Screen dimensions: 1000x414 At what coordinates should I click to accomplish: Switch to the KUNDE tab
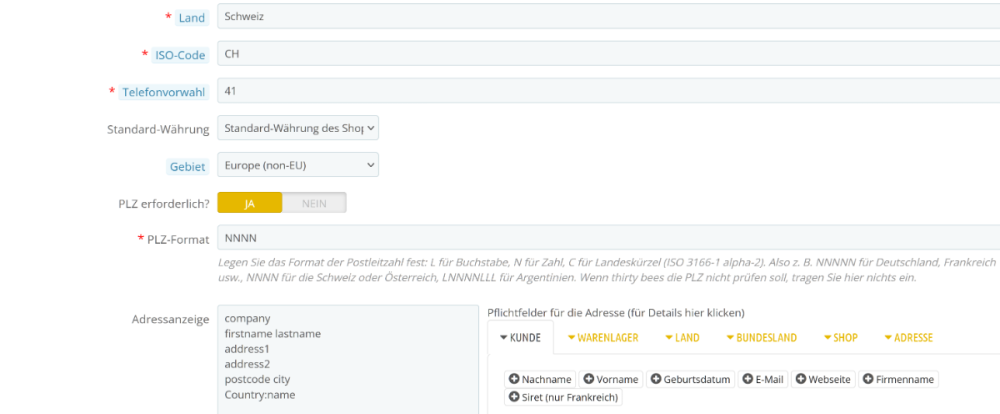pyautogui.click(x=520, y=338)
